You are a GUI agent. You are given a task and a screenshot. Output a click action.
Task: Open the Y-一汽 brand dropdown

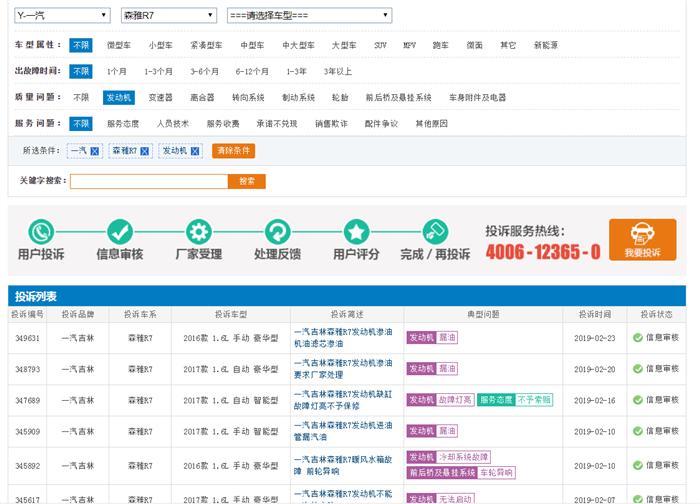pos(62,16)
